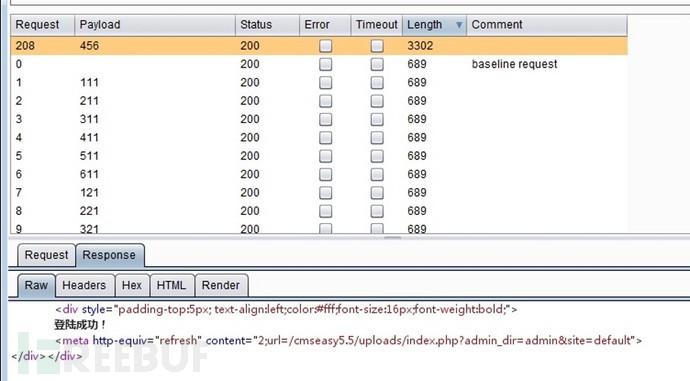Select the 'baseline request' comment cell
Image resolution: width=690 pixels, height=381 pixels.
(514, 64)
